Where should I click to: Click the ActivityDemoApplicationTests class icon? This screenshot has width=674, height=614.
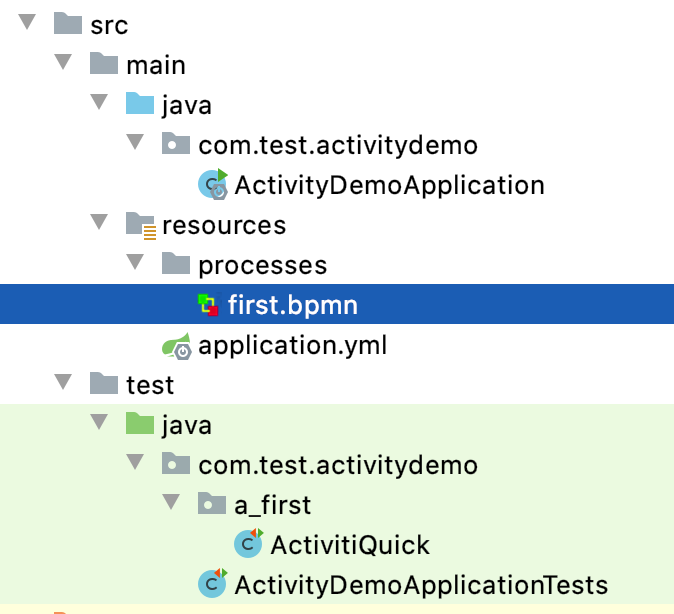212,584
